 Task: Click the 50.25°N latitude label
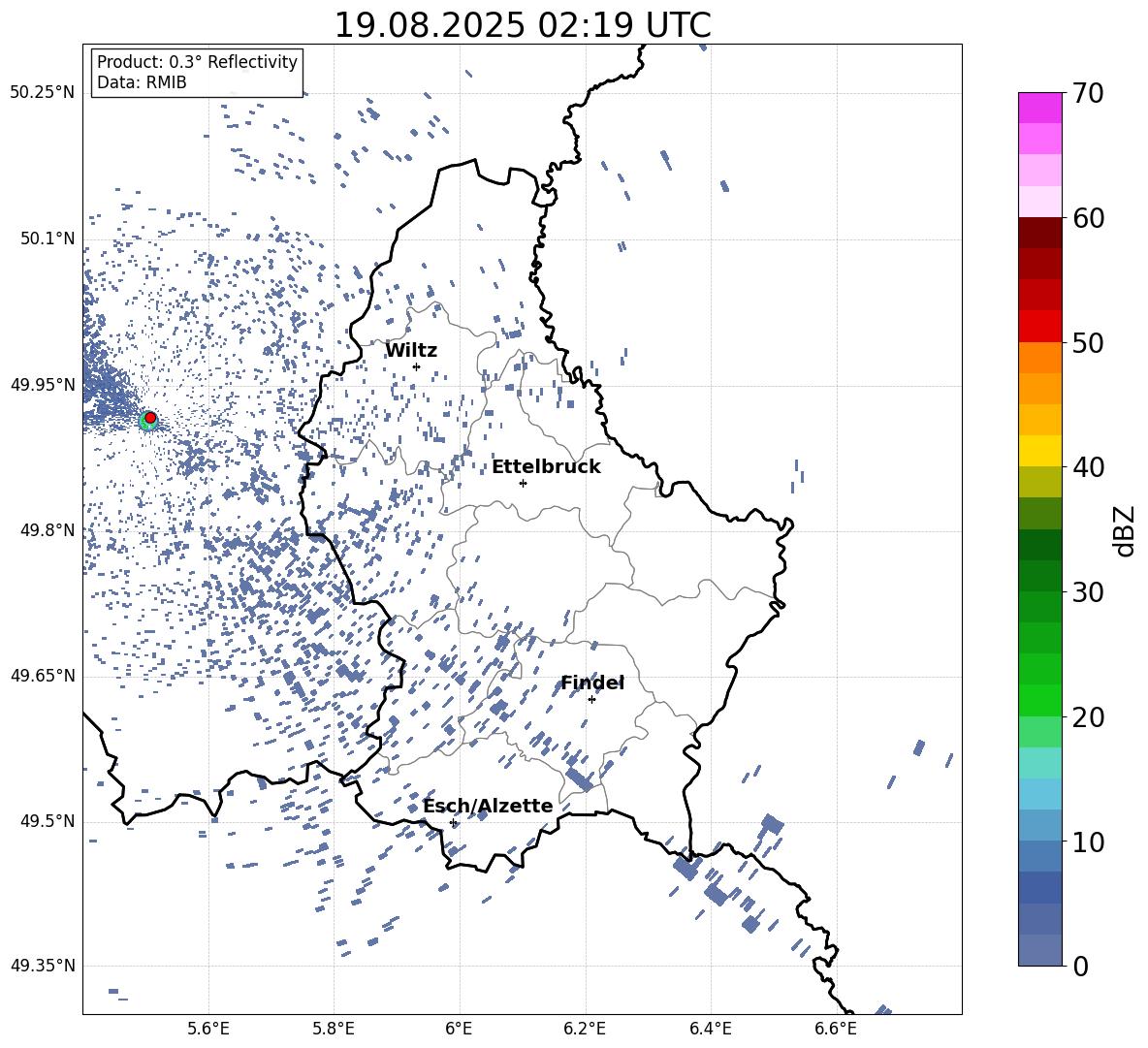(43, 93)
